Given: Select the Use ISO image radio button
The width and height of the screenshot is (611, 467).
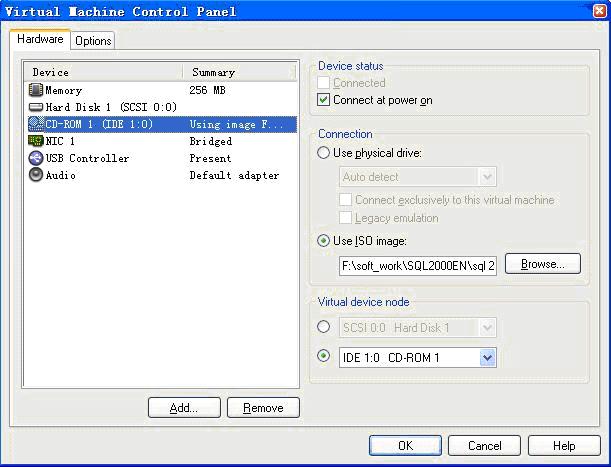Looking at the screenshot, I should coord(323,240).
